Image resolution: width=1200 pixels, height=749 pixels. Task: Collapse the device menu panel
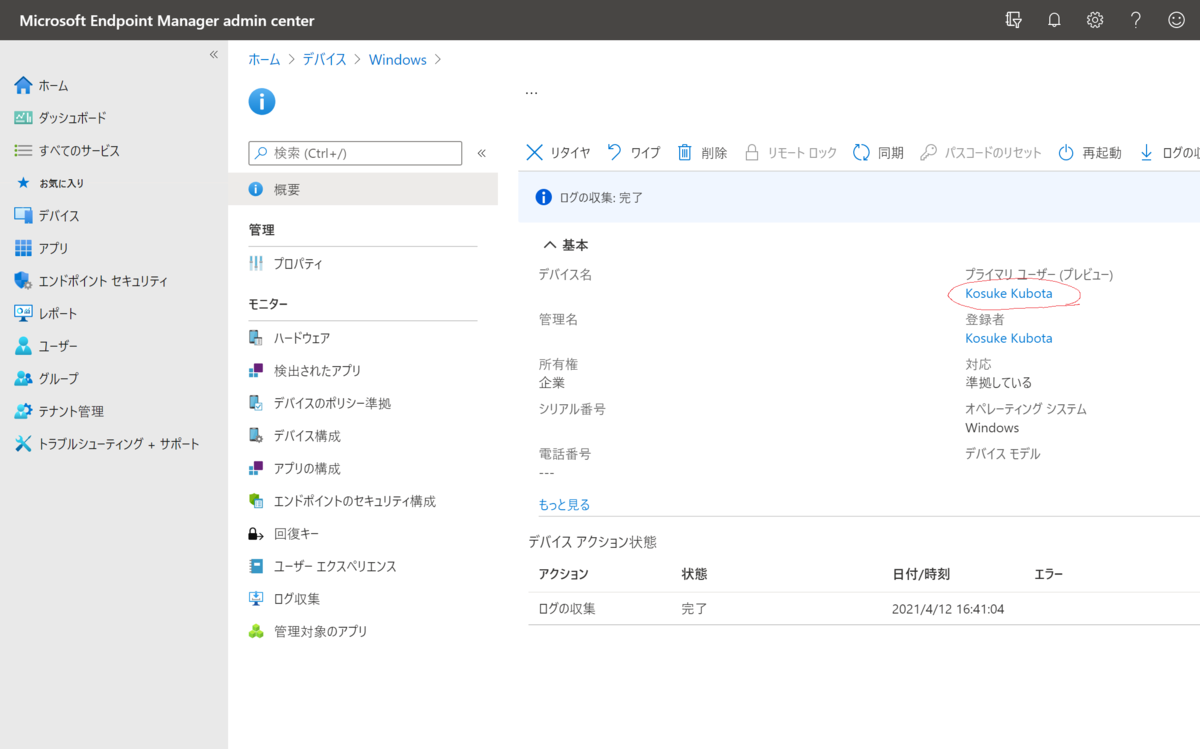coord(481,153)
